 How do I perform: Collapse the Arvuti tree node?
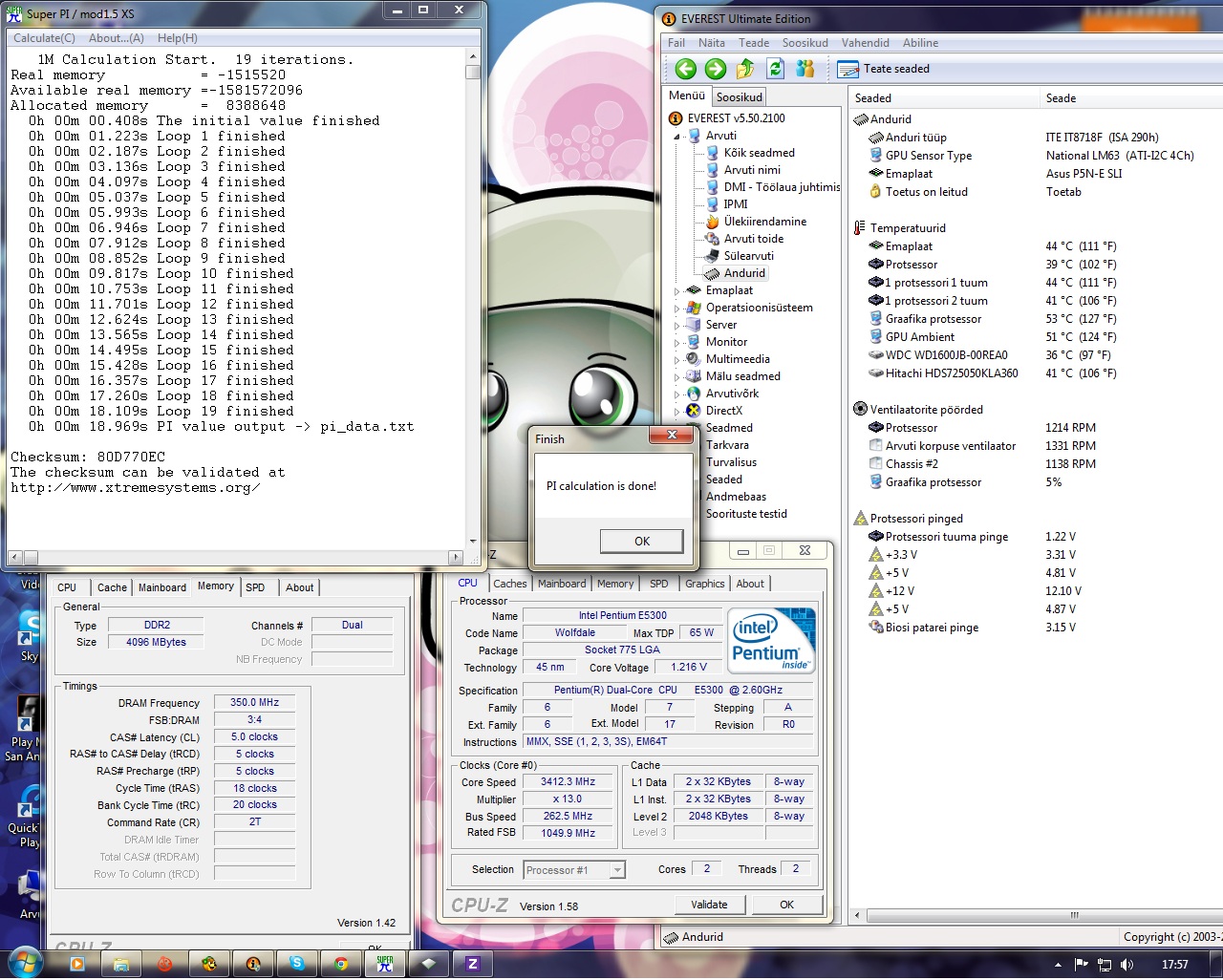tap(676, 137)
